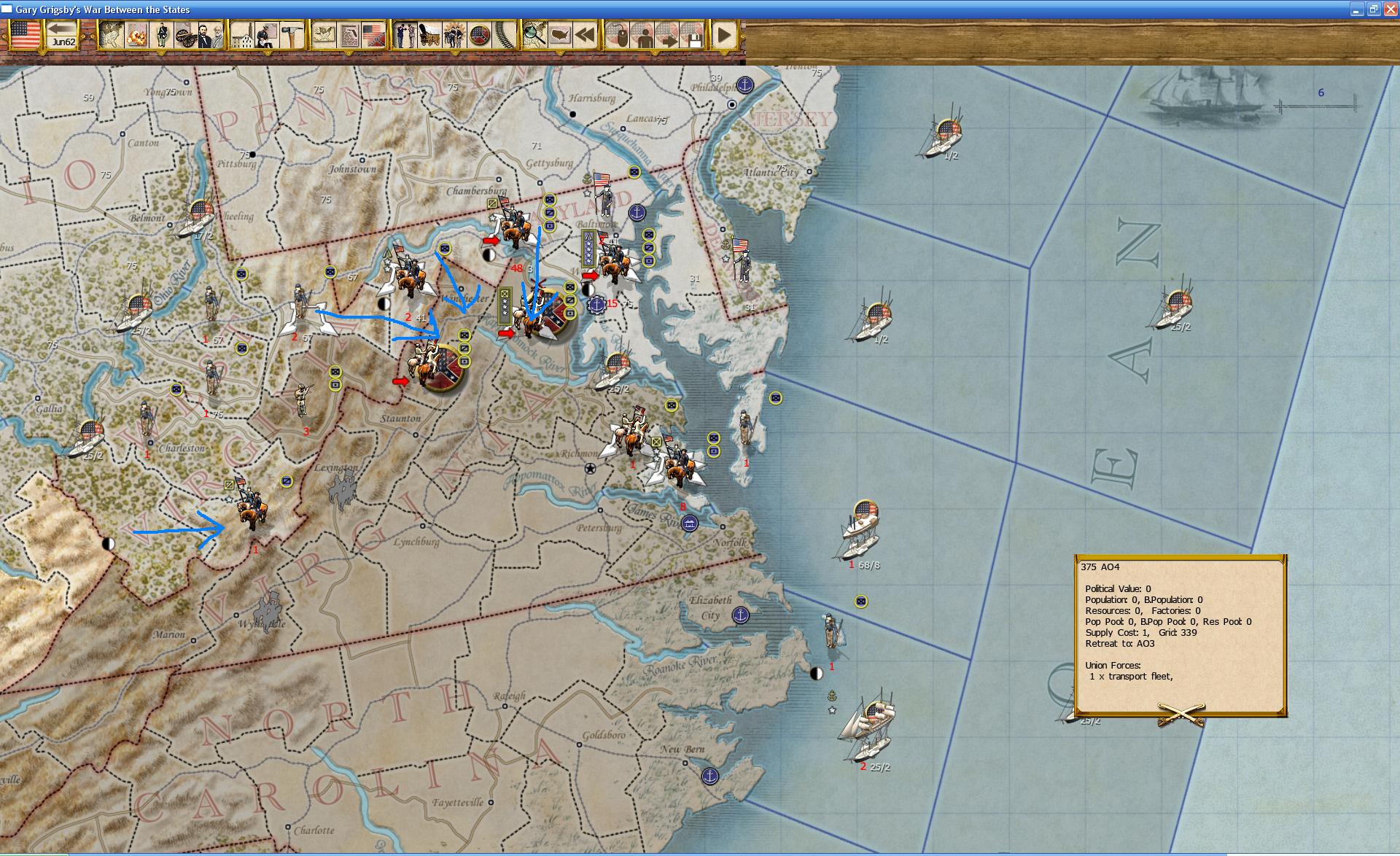Click the factory building toolbar icon
Viewport: 1400px width, 856px height.
point(242,35)
